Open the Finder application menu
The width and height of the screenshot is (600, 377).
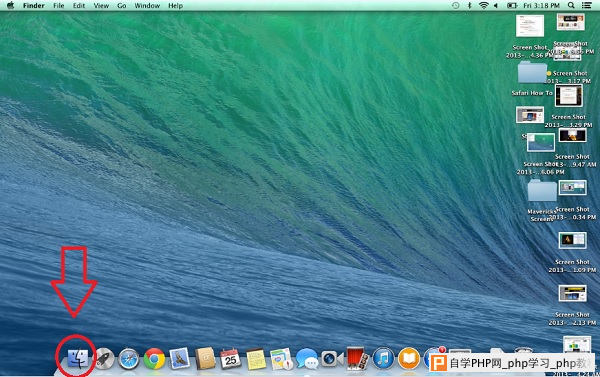[34, 6]
